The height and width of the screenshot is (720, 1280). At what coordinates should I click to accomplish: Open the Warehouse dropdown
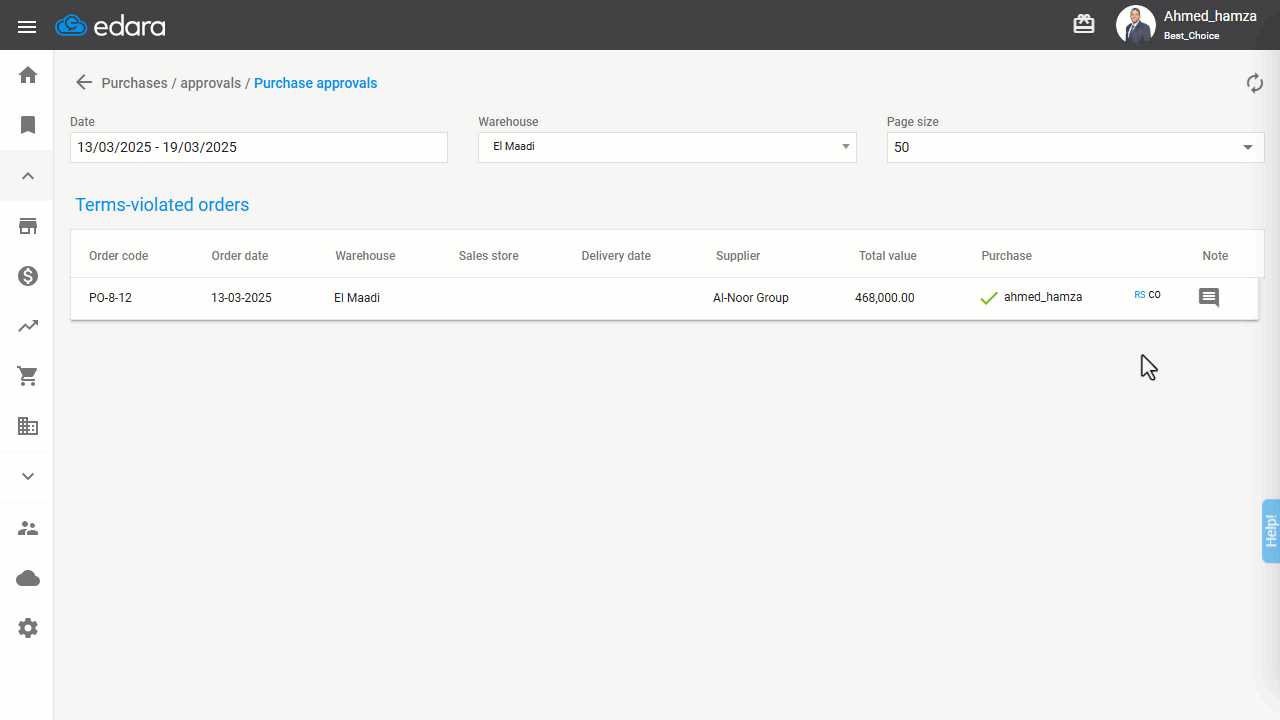[667, 147]
